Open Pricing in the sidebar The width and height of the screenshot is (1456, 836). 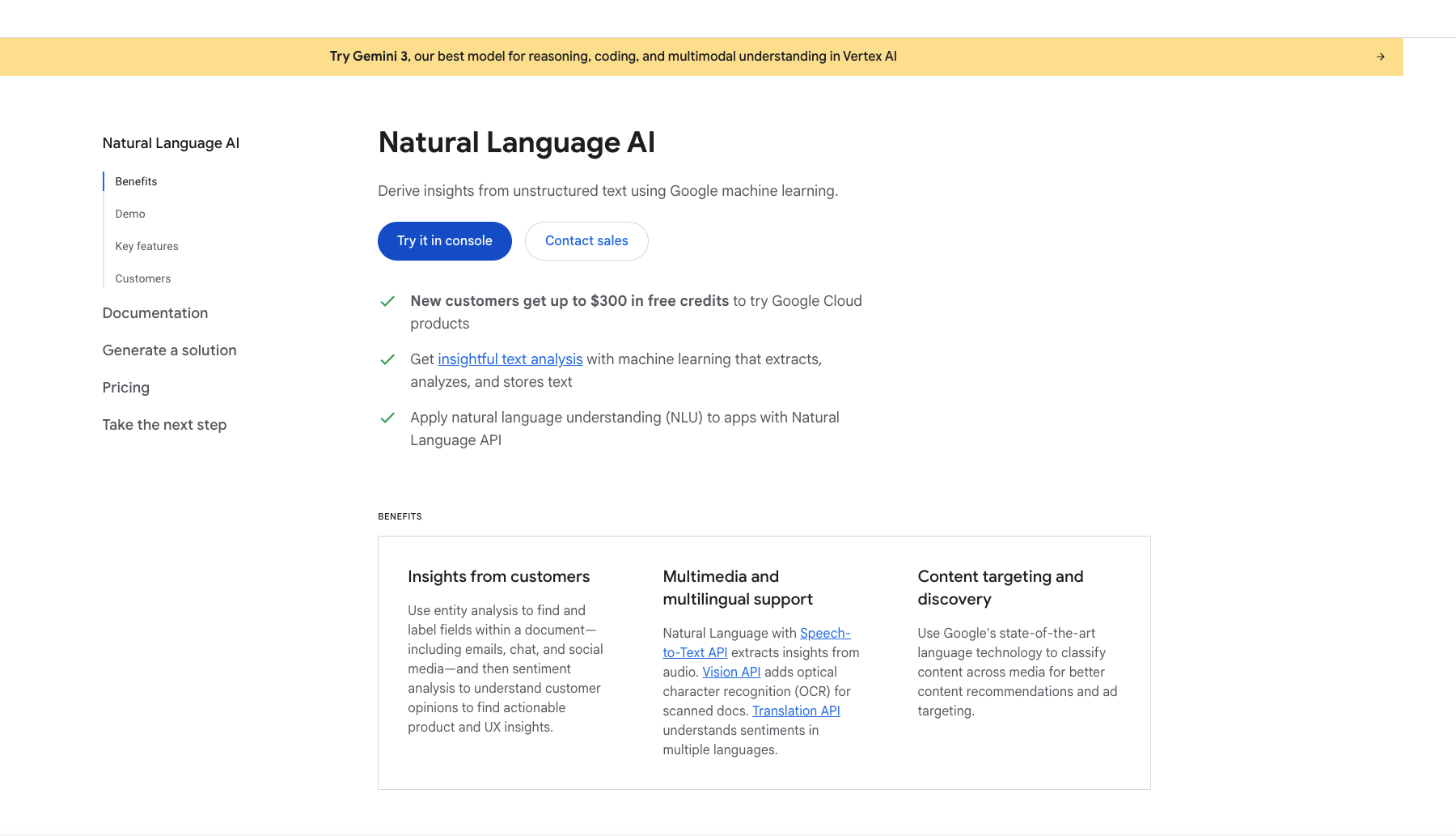126,388
